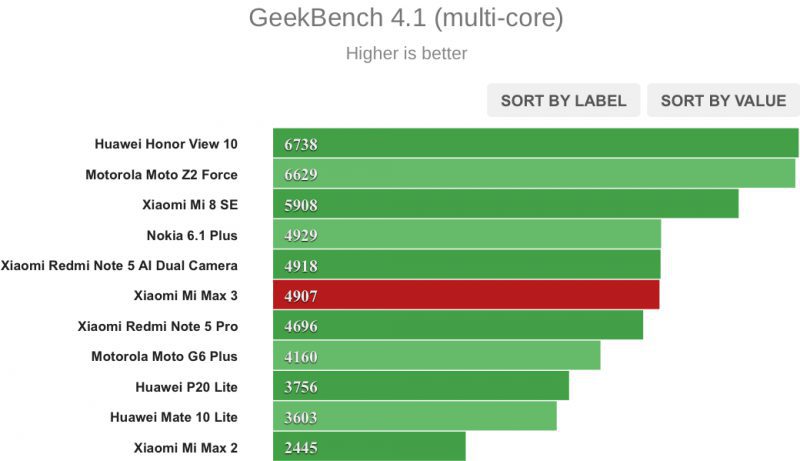Click the Motorola Moto G6 Plus label
Image resolution: width=800 pixels, height=461 pixels.
(x=164, y=356)
